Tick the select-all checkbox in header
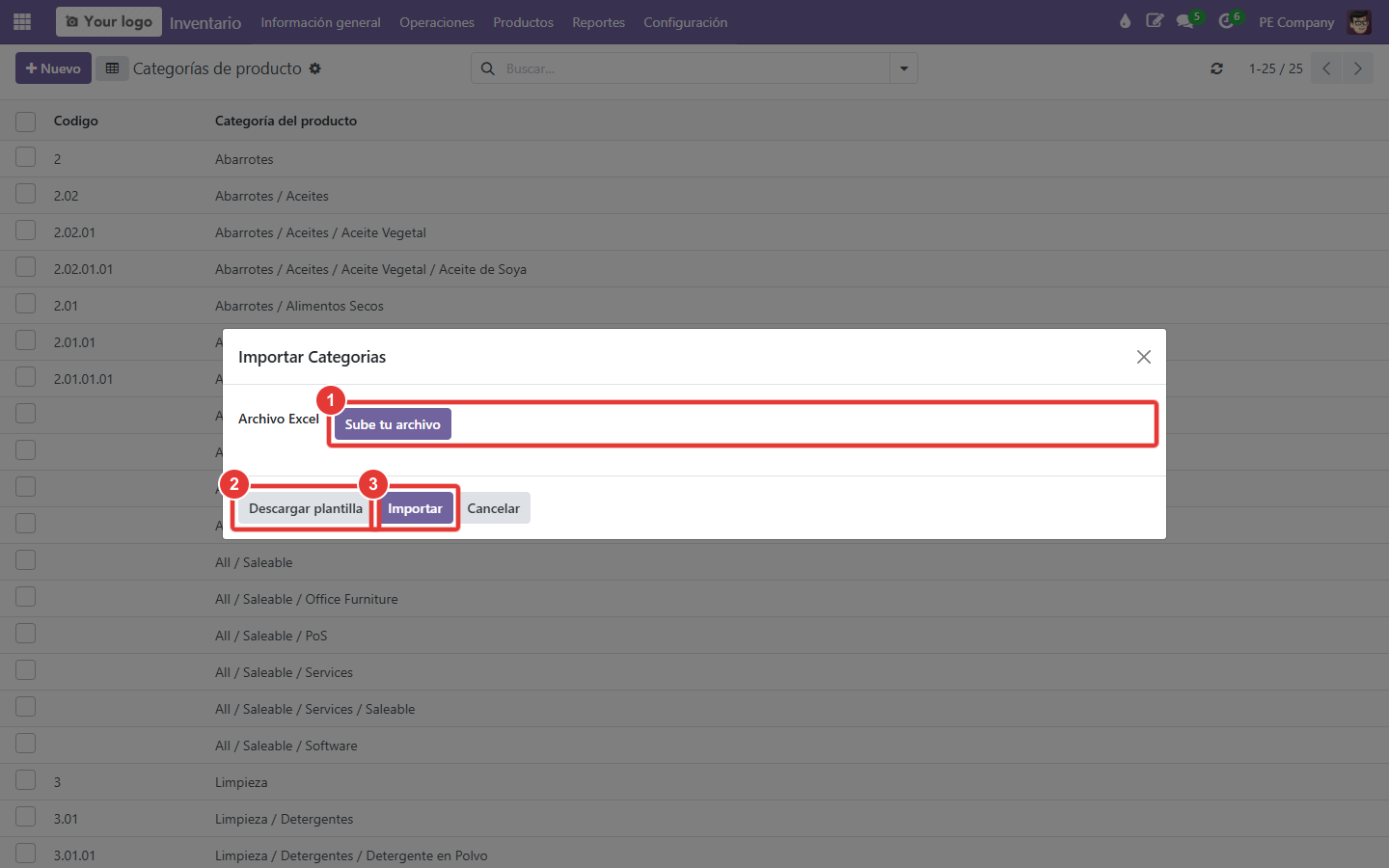The height and width of the screenshot is (868, 1389). 26,122
